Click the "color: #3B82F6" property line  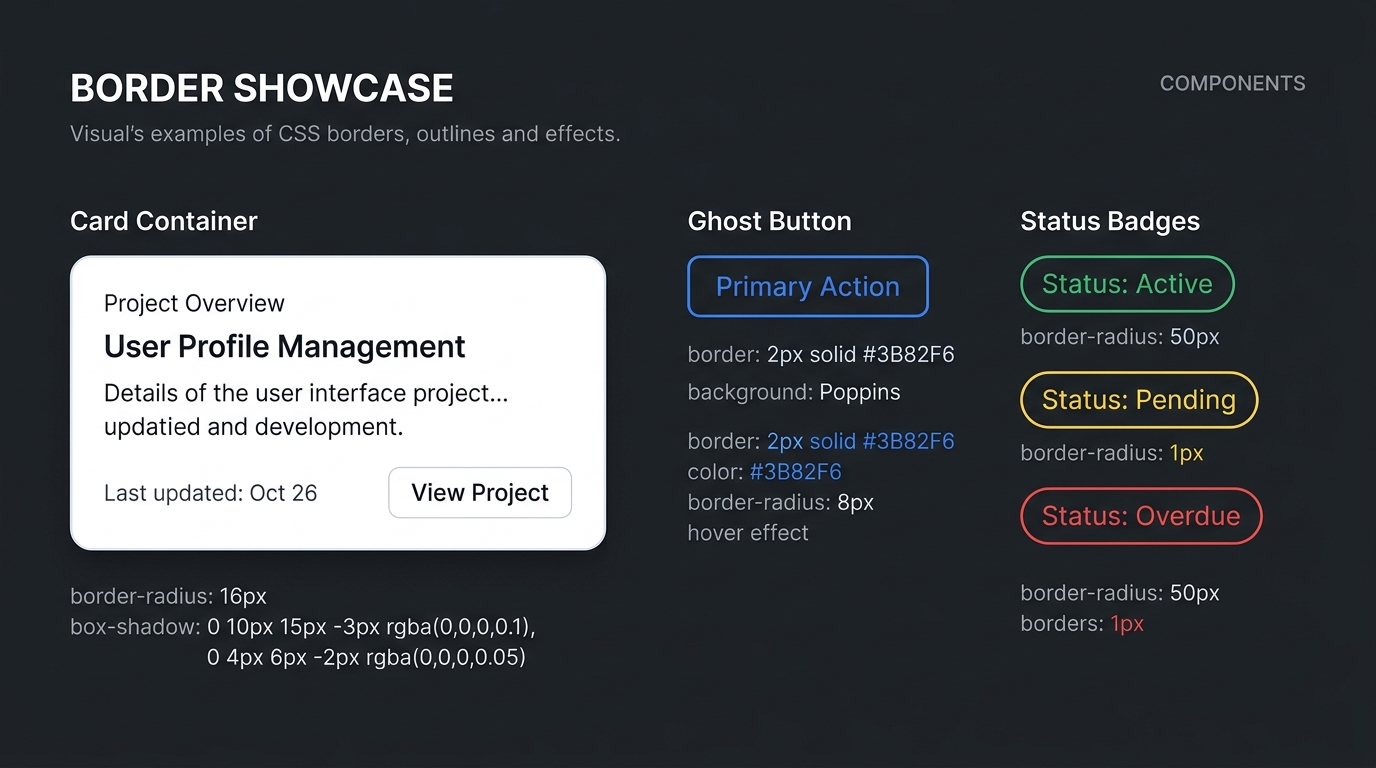(765, 471)
